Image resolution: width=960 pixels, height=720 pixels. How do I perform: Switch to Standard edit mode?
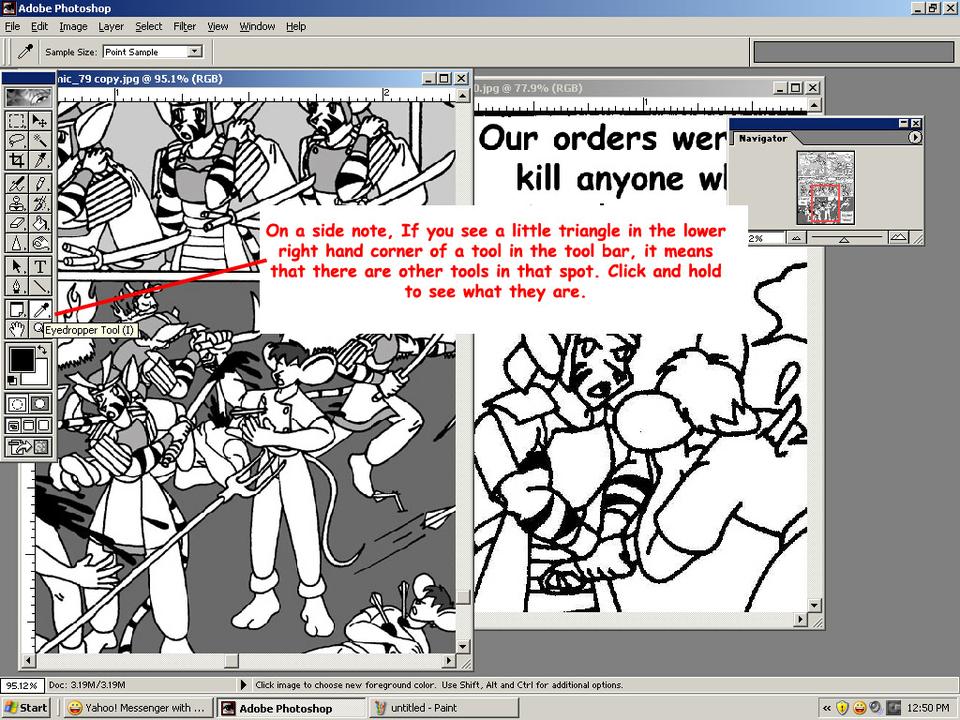point(17,404)
